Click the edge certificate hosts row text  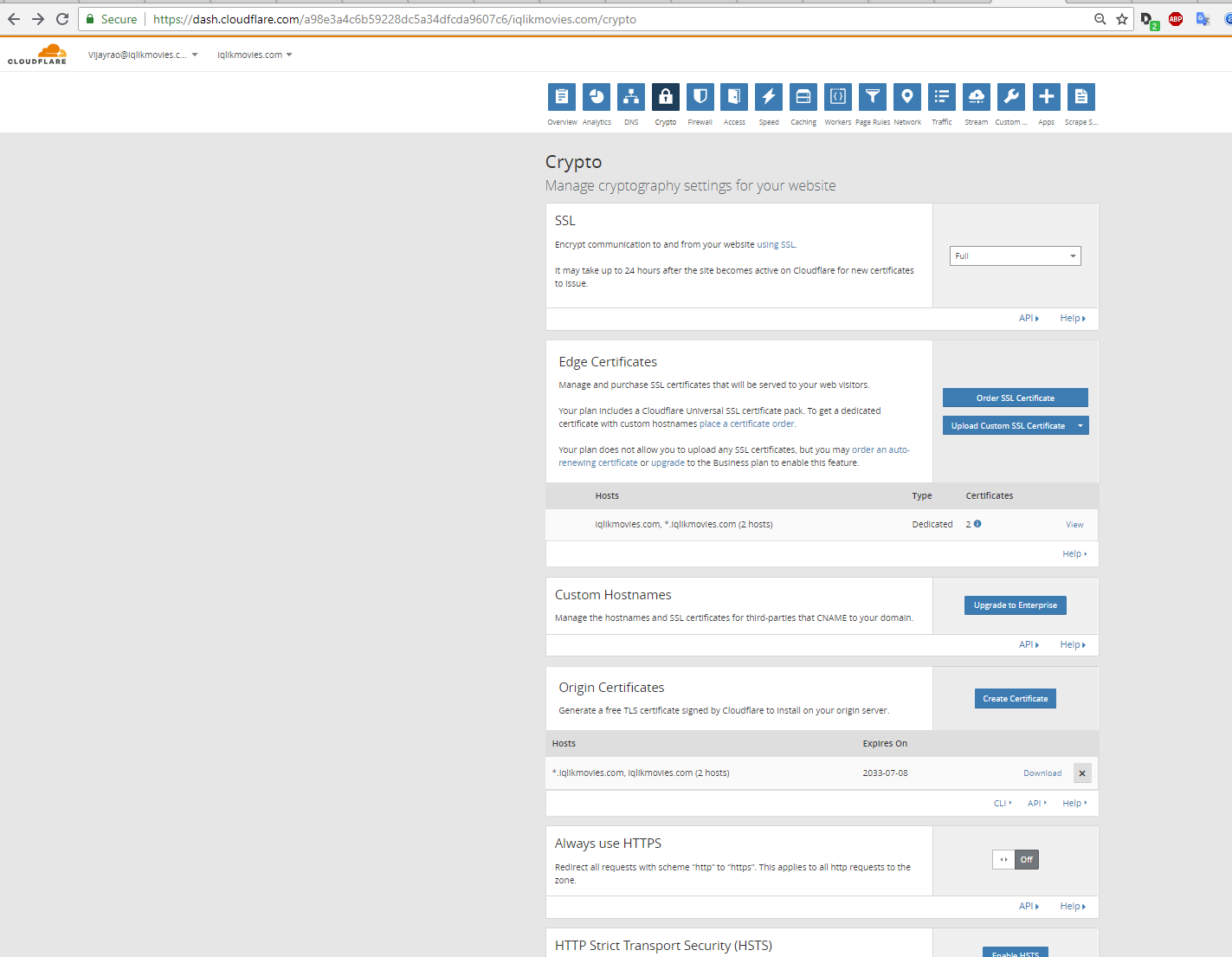[684, 525]
